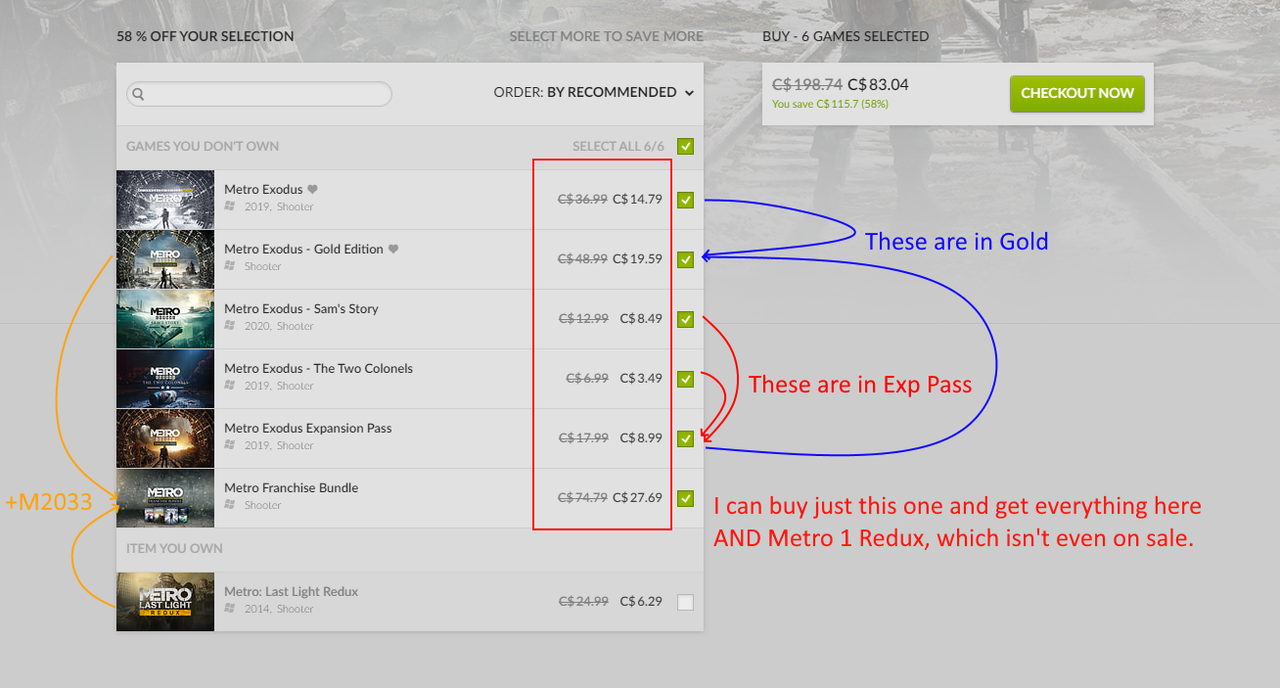1280x688 pixels.
Task: Uncheck the Expansion Pass checkbox
Action: pyautogui.click(x=685, y=438)
